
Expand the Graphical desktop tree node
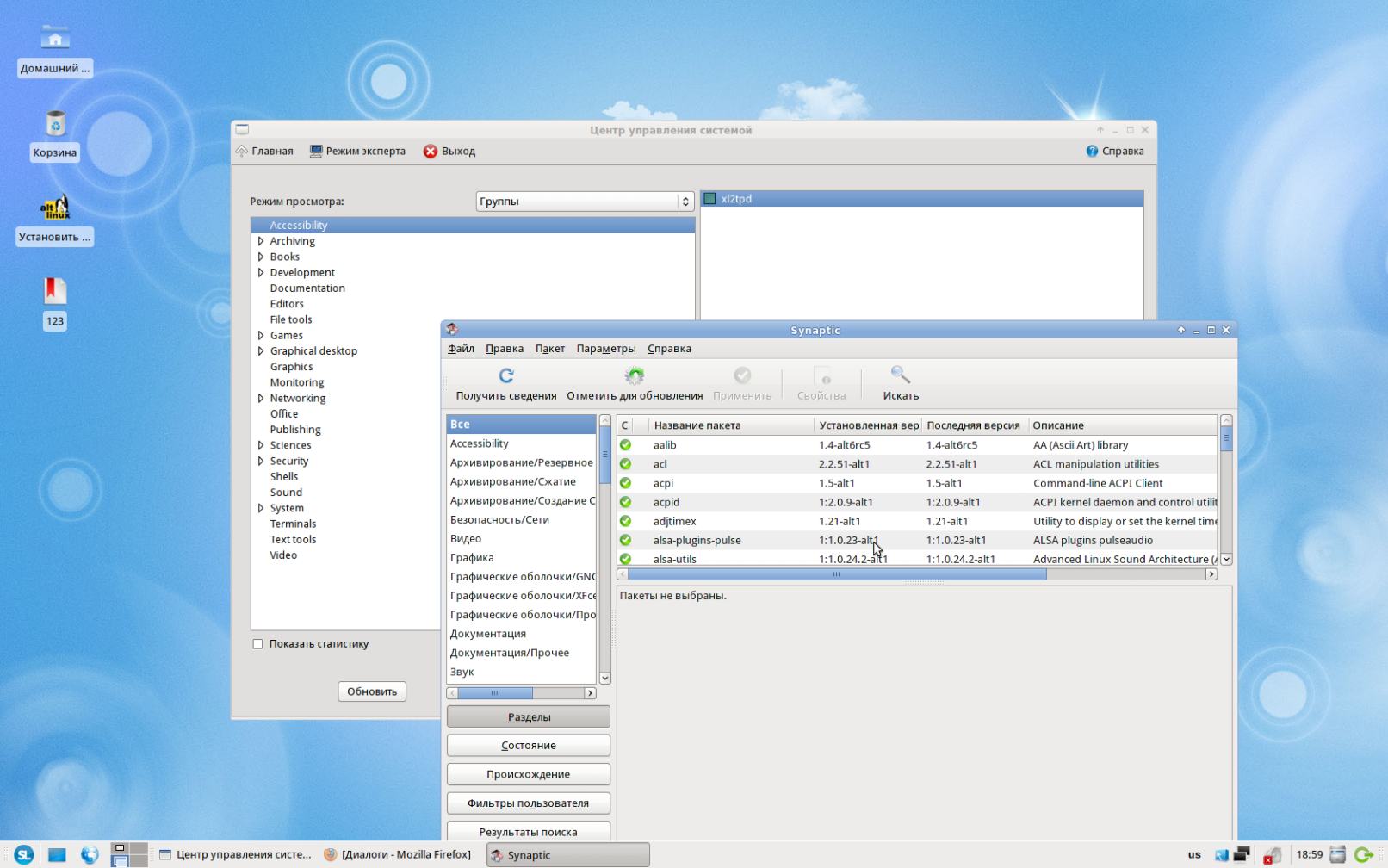point(261,350)
